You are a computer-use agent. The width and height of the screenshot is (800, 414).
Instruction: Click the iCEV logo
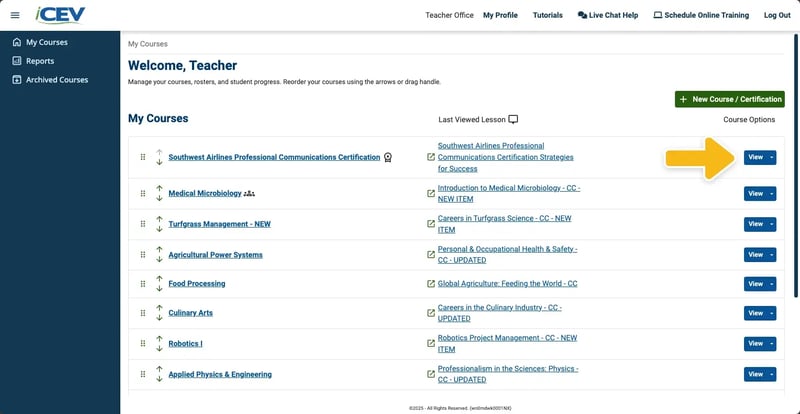click(x=60, y=15)
